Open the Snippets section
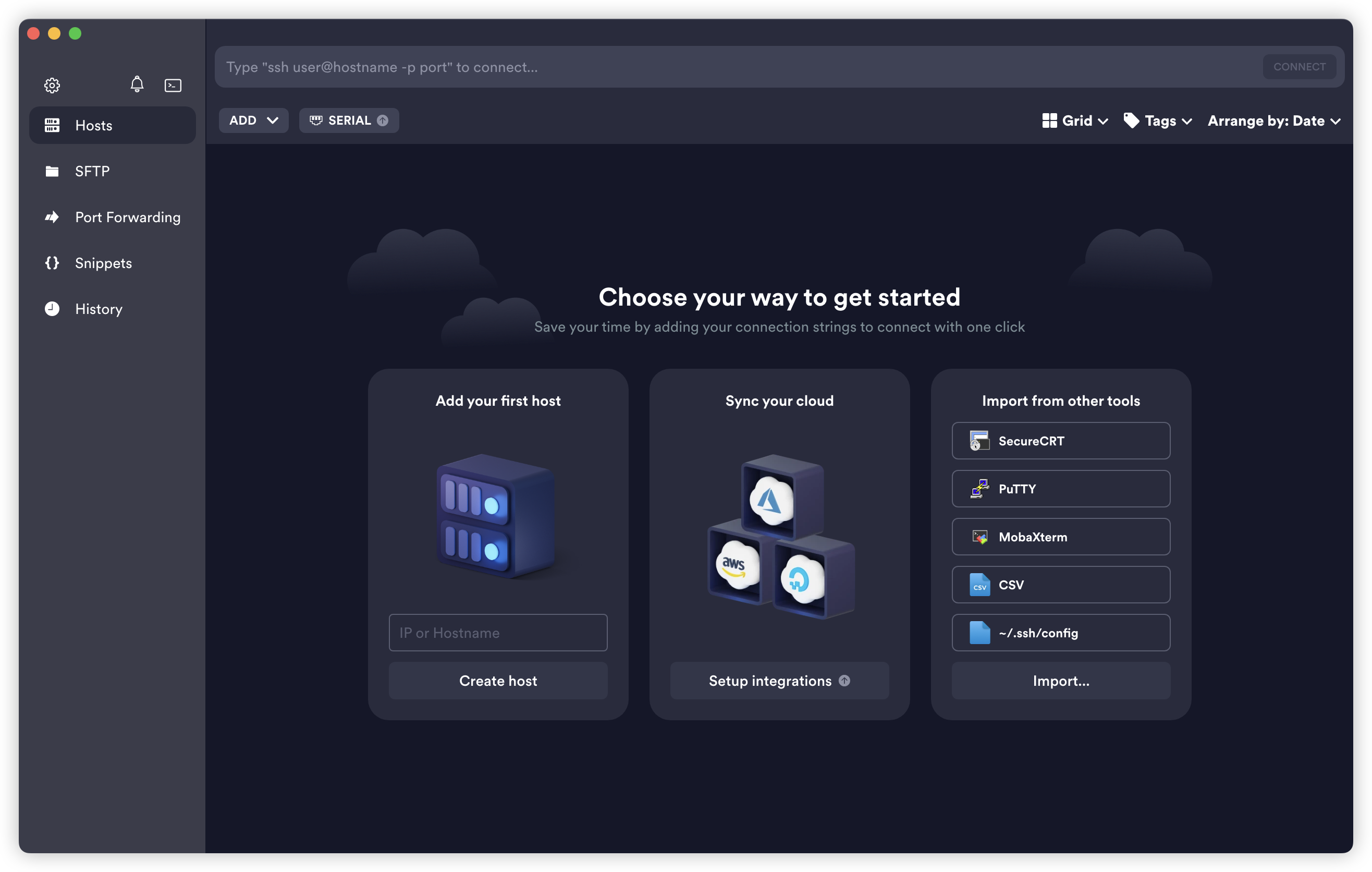The height and width of the screenshot is (872, 1372). click(103, 263)
